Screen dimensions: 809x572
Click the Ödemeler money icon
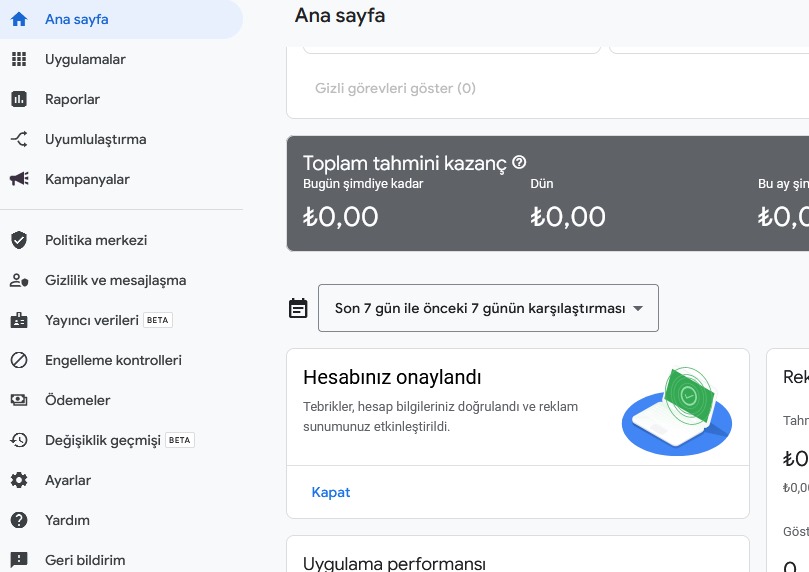tap(19, 400)
